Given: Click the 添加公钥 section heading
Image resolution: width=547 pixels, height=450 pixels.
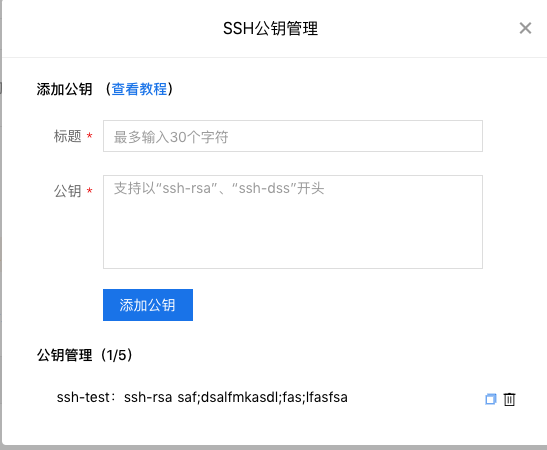Looking at the screenshot, I should 65,89.
